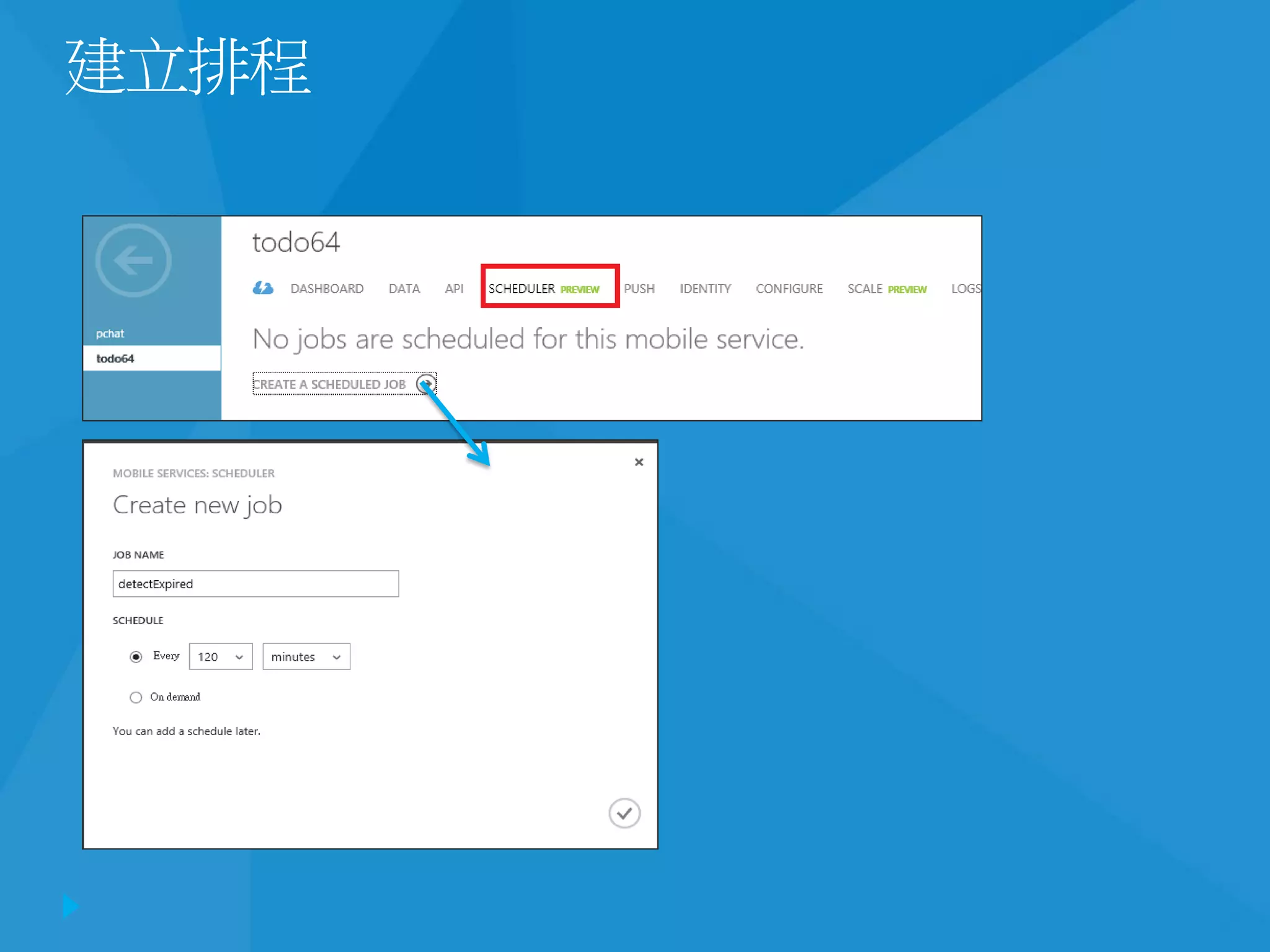Open the Dashboard tab
Screen dimensions: 1270x952
(327, 289)
